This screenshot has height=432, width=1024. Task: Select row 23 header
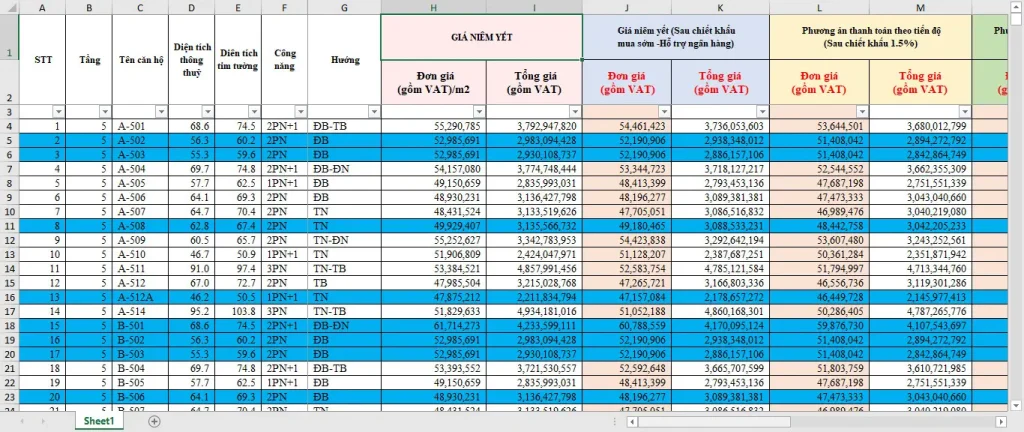(x=9, y=399)
